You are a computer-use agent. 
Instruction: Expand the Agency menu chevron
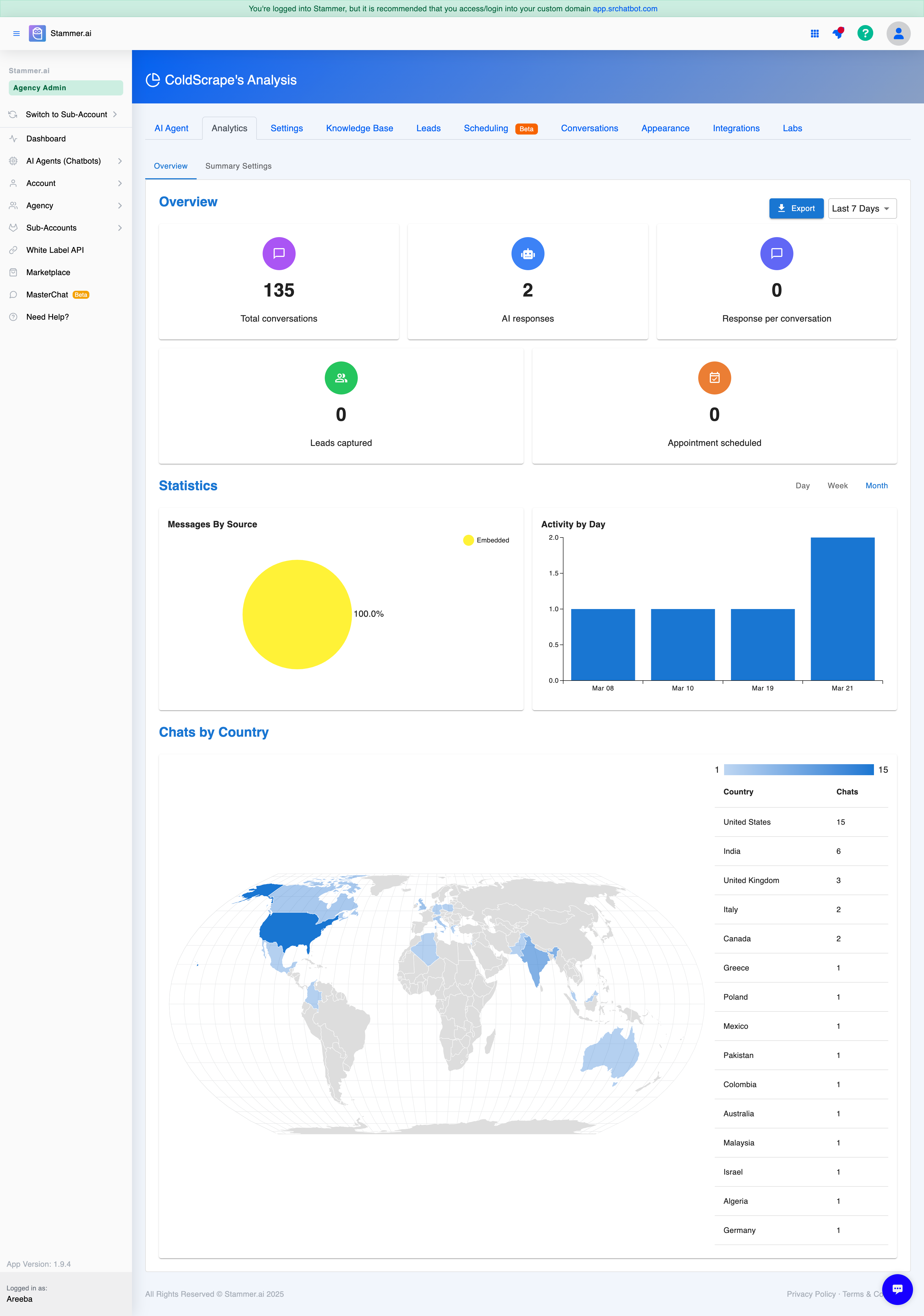pyautogui.click(x=120, y=206)
